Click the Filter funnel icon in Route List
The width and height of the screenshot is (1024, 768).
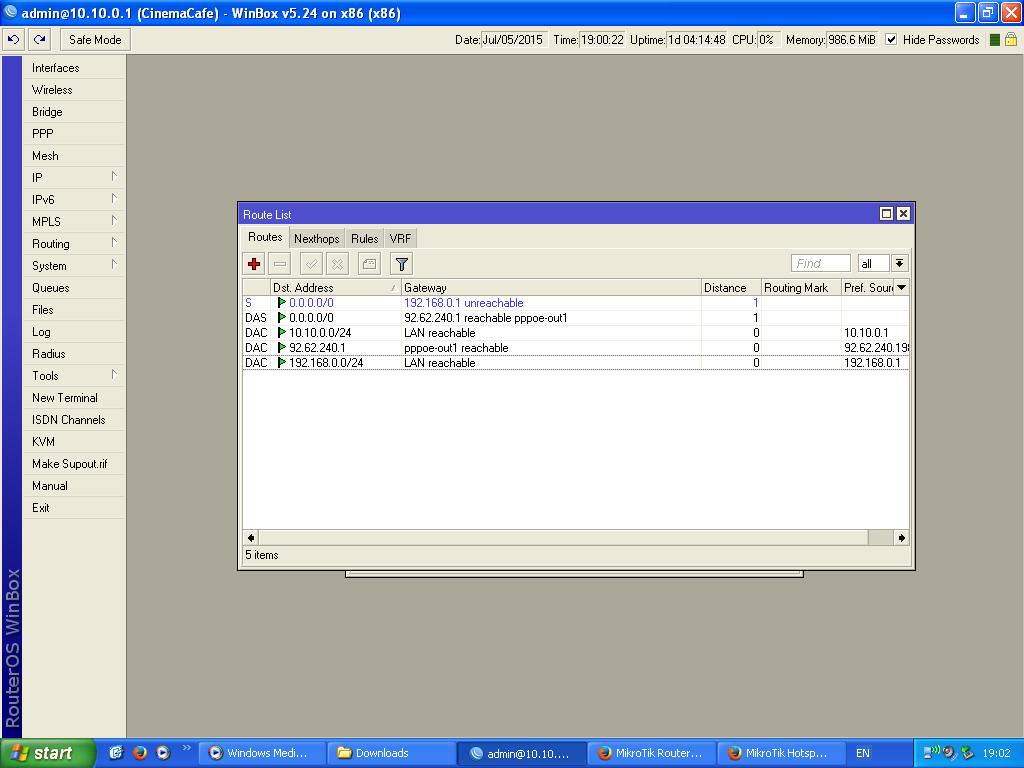point(401,264)
